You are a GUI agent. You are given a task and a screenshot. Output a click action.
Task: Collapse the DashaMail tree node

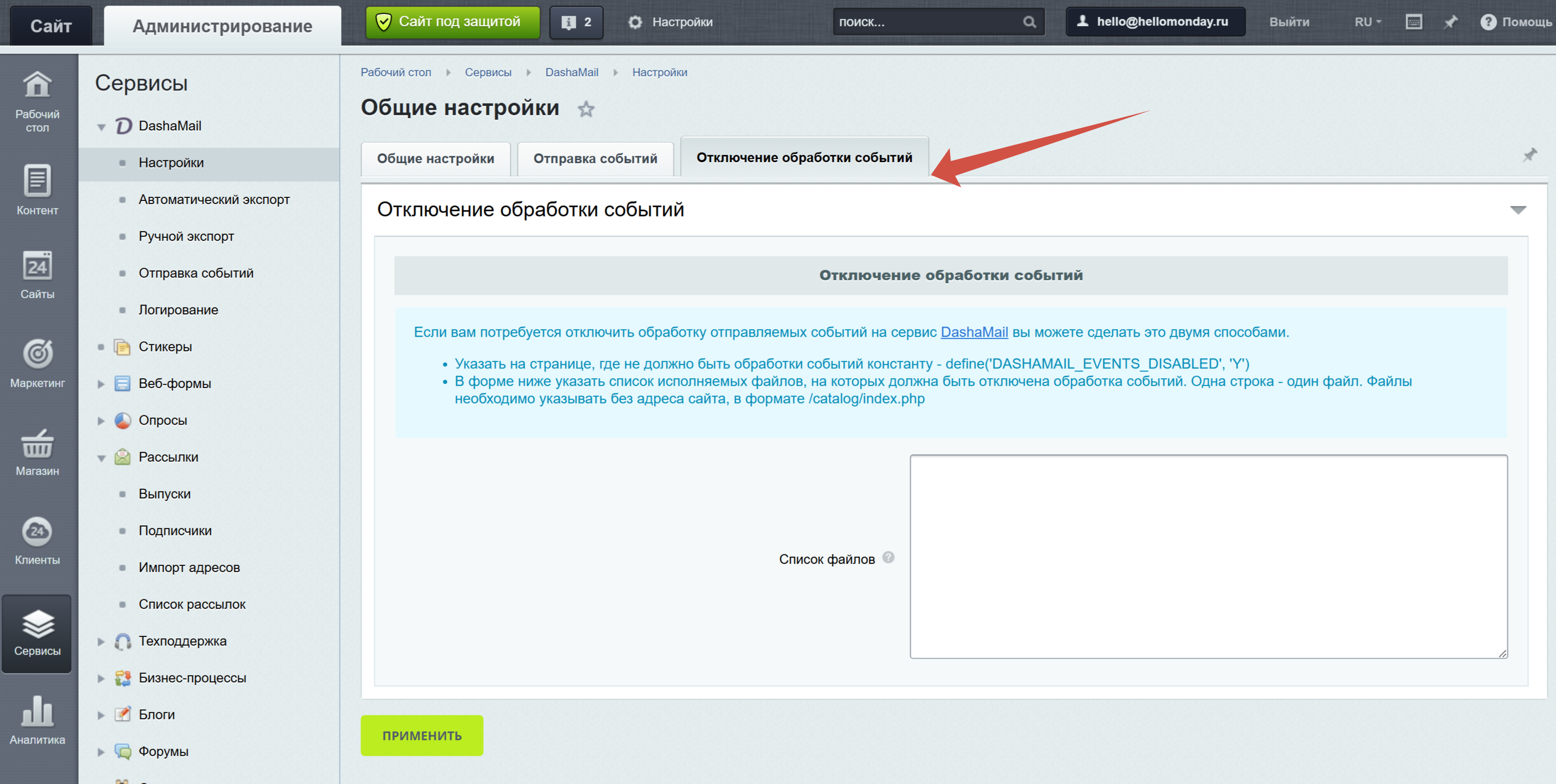[101, 127]
